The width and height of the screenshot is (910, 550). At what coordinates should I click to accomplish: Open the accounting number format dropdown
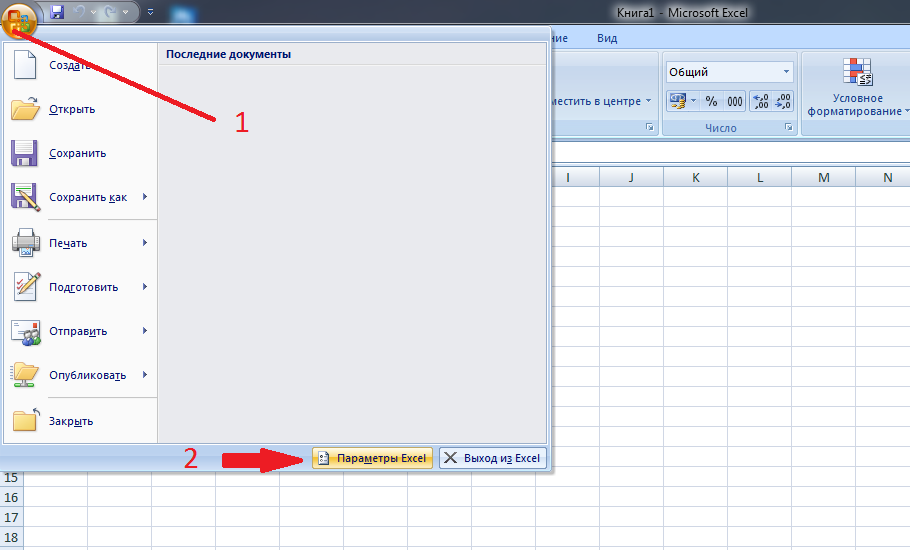pyautogui.click(x=691, y=101)
